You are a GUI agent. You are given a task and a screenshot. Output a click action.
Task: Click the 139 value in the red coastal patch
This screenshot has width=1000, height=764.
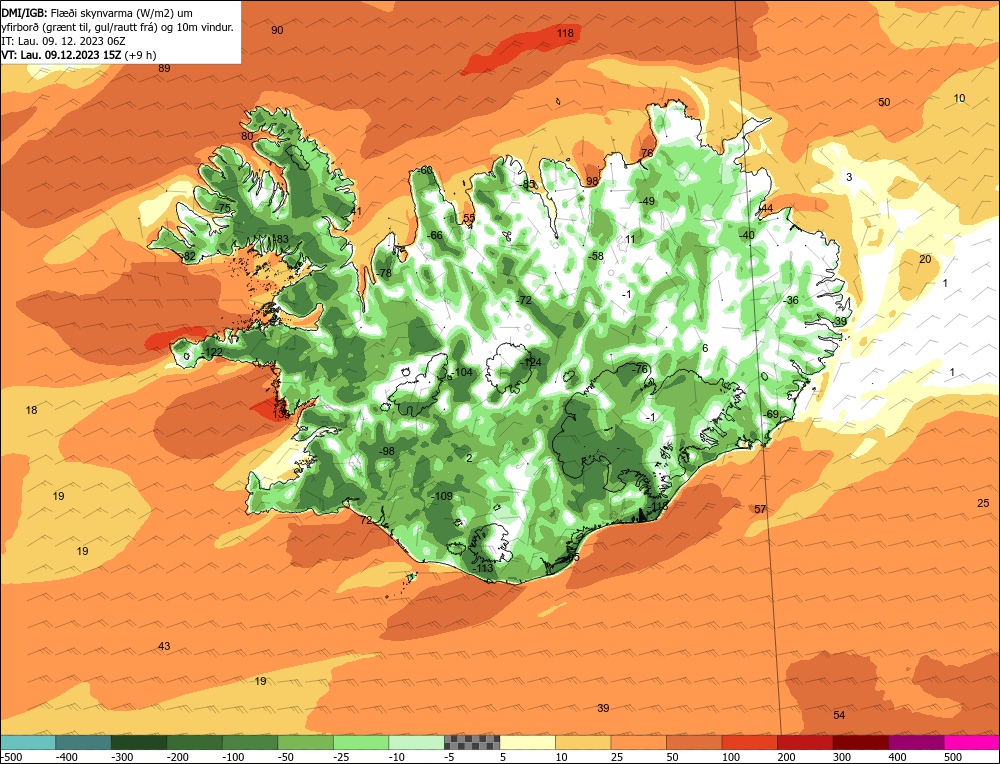281,415
